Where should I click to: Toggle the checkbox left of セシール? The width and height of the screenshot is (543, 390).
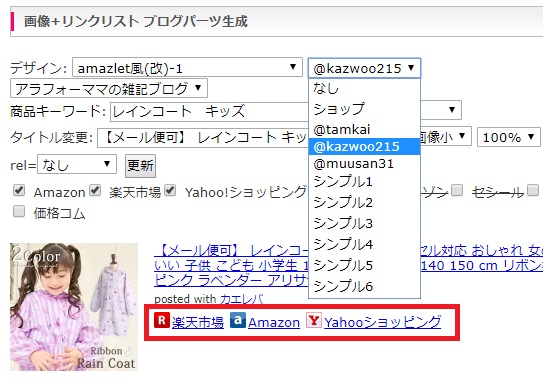[457, 190]
